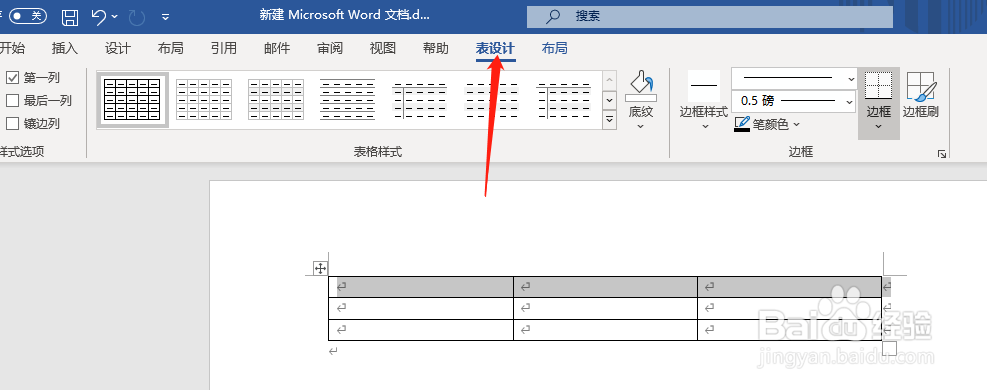Open the 笔颜色 color dropdown arrow
The height and width of the screenshot is (390, 987).
796,125
